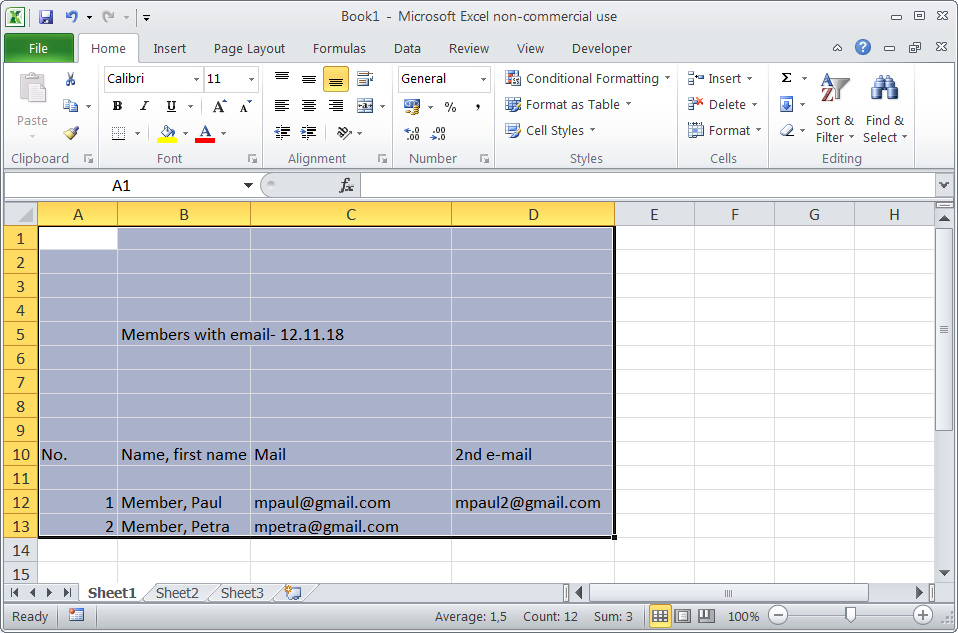Screen dimensions: 958x633
Task: Enable bottom vertical alignment
Action: pyautogui.click(x=336, y=79)
